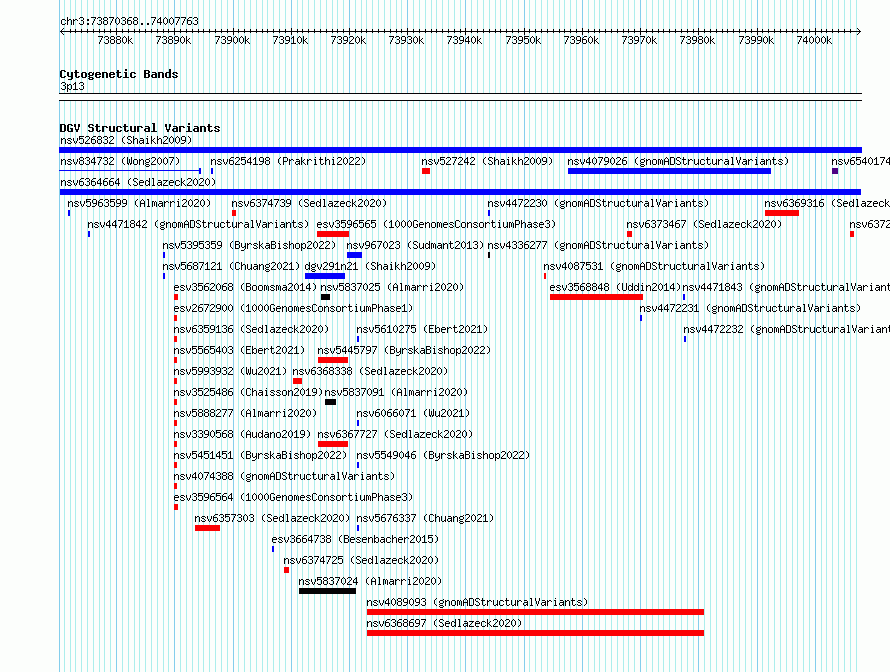Click red bar under nsv4089093

(x=535, y=612)
